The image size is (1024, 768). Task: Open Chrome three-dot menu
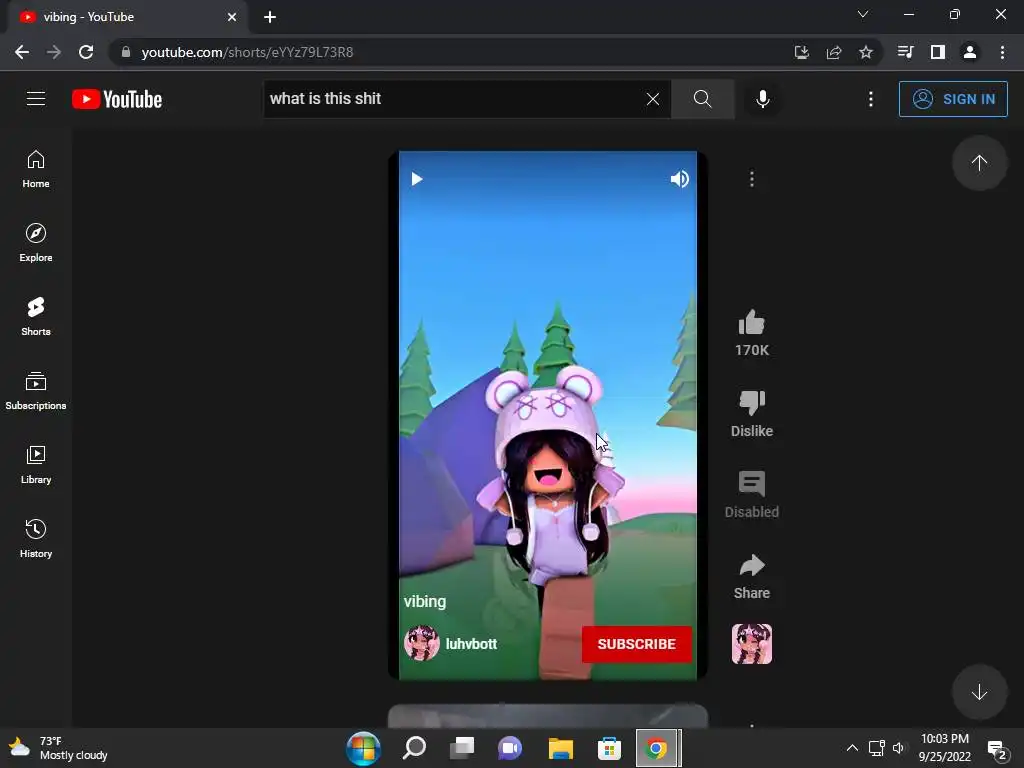click(1002, 52)
